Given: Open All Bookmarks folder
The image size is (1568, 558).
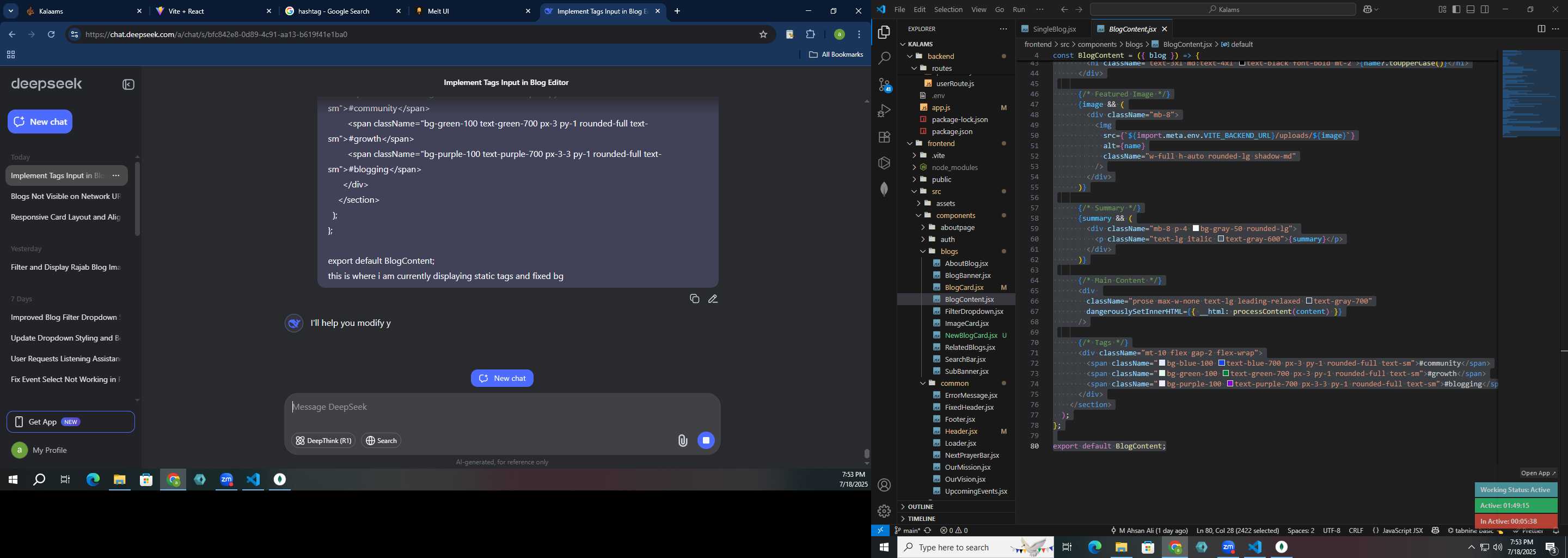Looking at the screenshot, I should (x=836, y=55).
